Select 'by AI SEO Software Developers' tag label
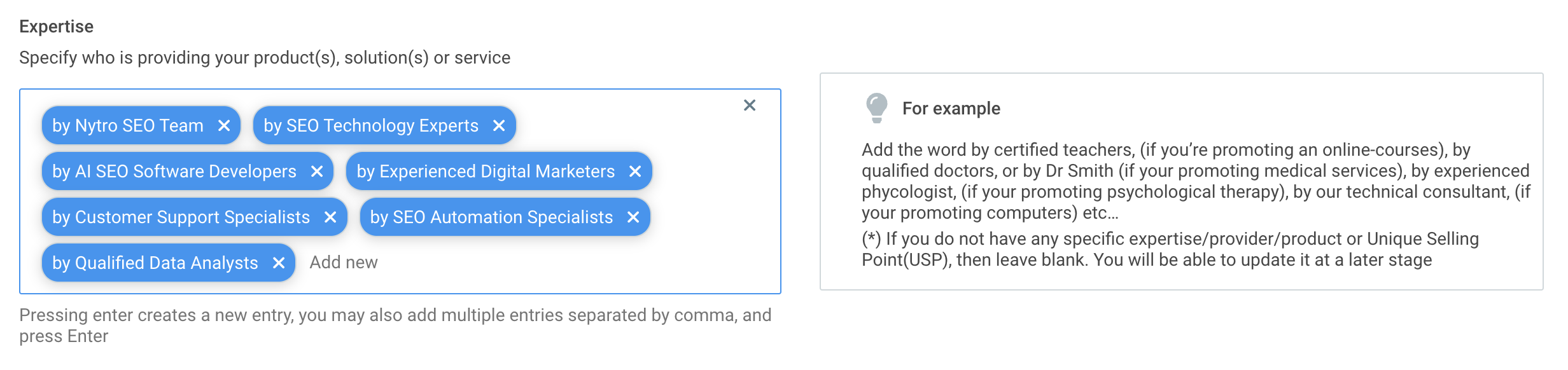The image size is (1568, 370). [x=174, y=172]
